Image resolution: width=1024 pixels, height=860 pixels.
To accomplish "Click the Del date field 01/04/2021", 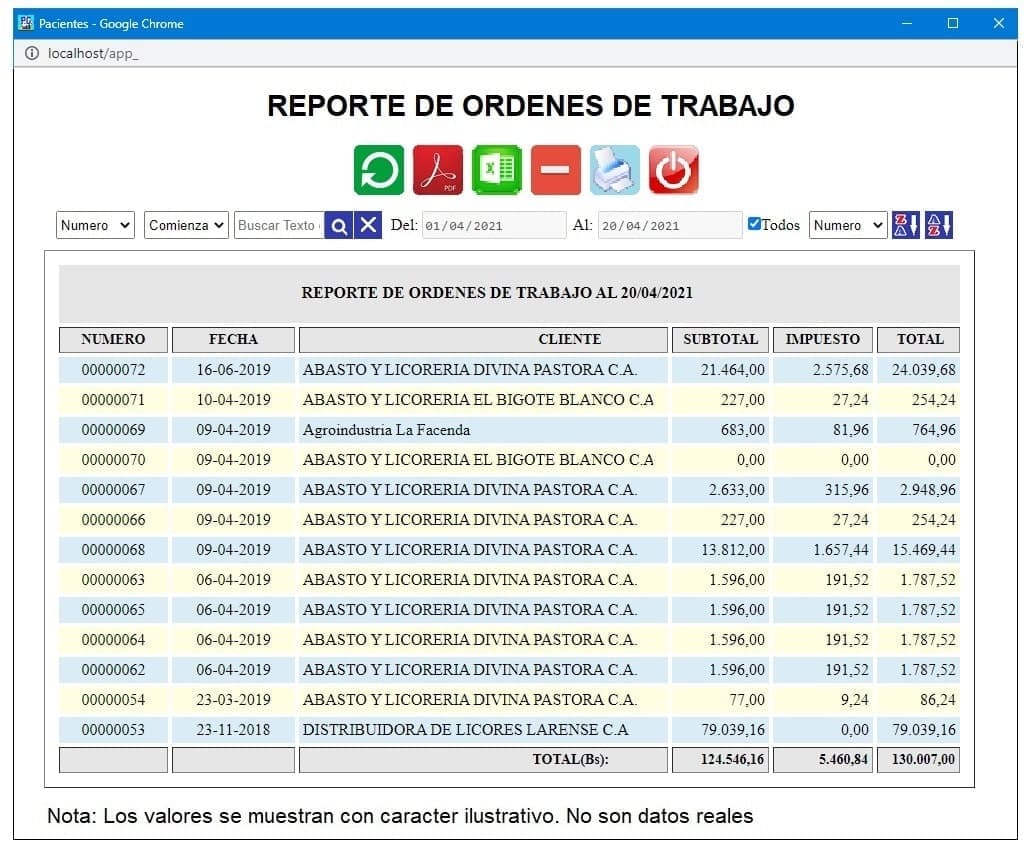I will click(x=494, y=225).
